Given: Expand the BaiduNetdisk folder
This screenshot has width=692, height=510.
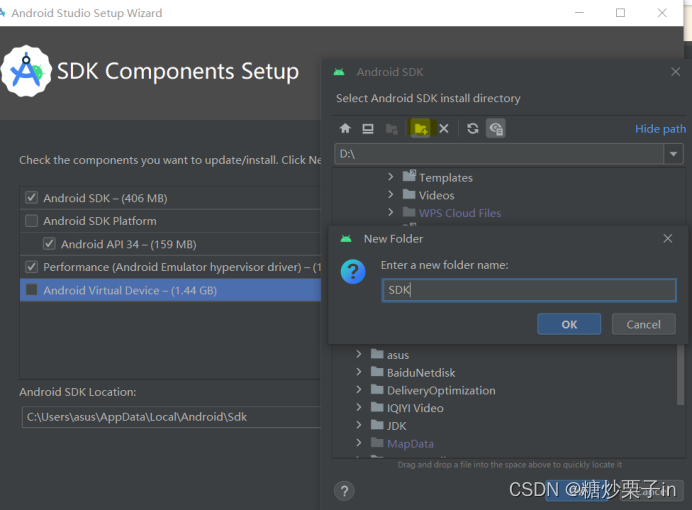Looking at the screenshot, I should tap(359, 372).
